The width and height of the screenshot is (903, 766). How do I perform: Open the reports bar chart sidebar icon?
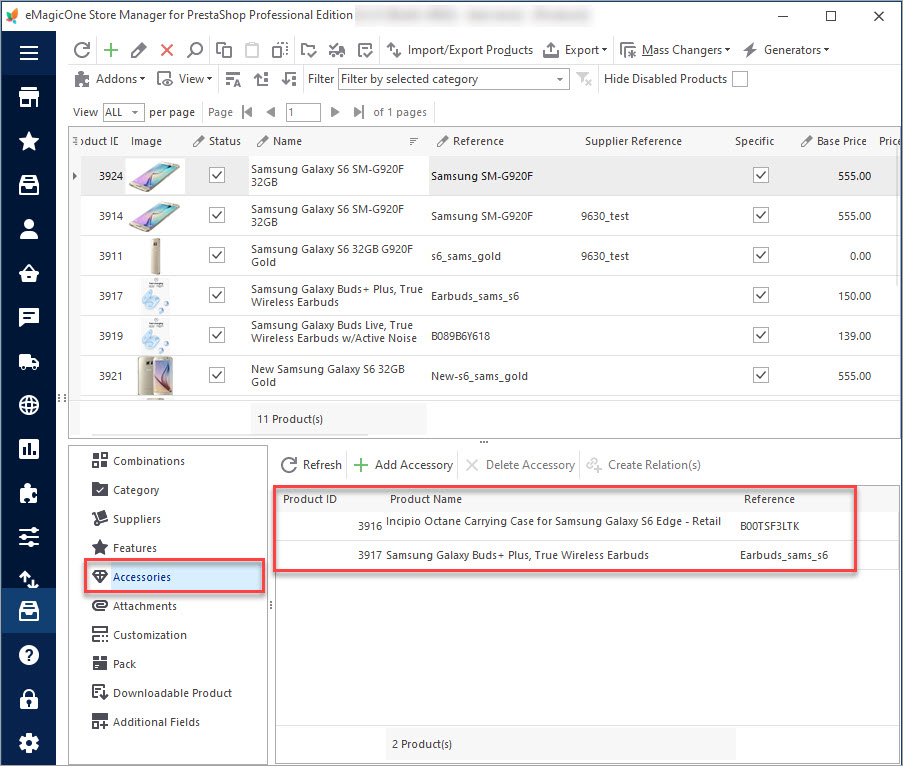pyautogui.click(x=29, y=449)
